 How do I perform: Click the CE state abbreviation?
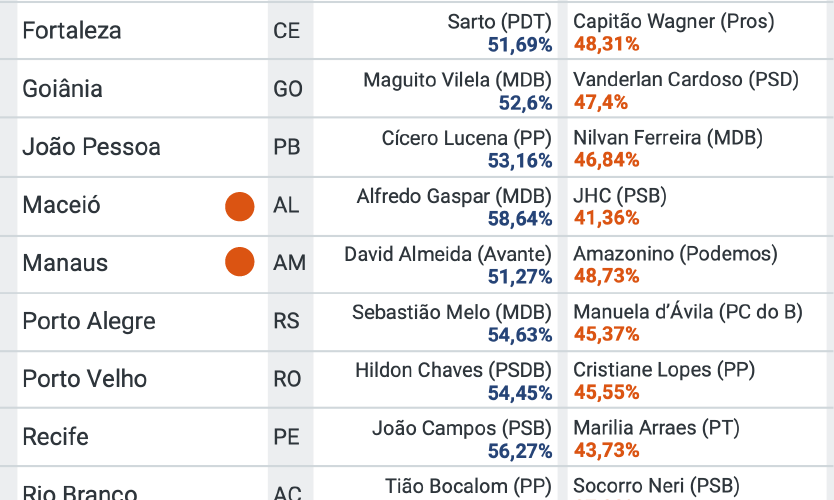click(x=286, y=31)
